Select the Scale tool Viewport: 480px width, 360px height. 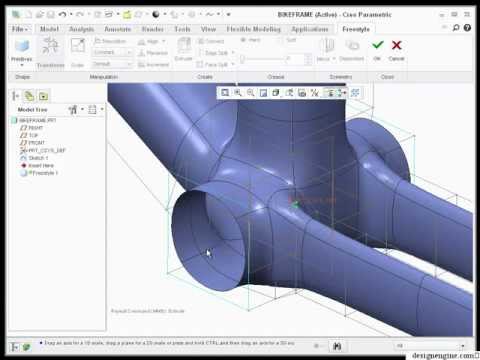point(77,52)
